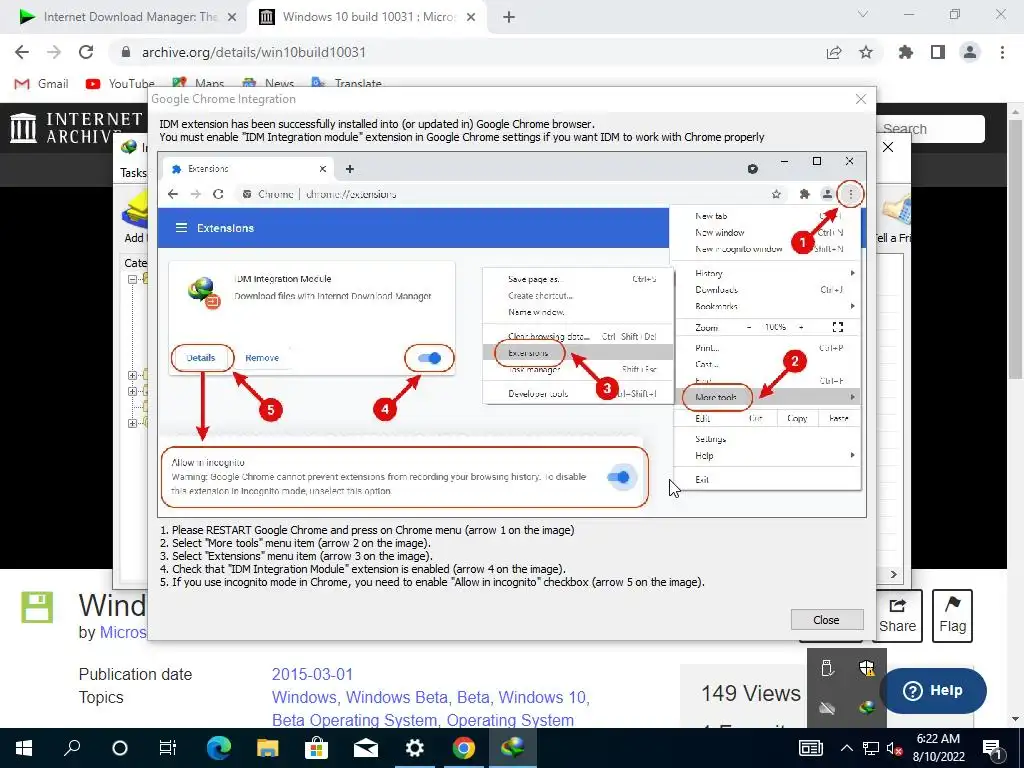
Task: Open the blue Help chat button
Action: pyautogui.click(x=933, y=690)
